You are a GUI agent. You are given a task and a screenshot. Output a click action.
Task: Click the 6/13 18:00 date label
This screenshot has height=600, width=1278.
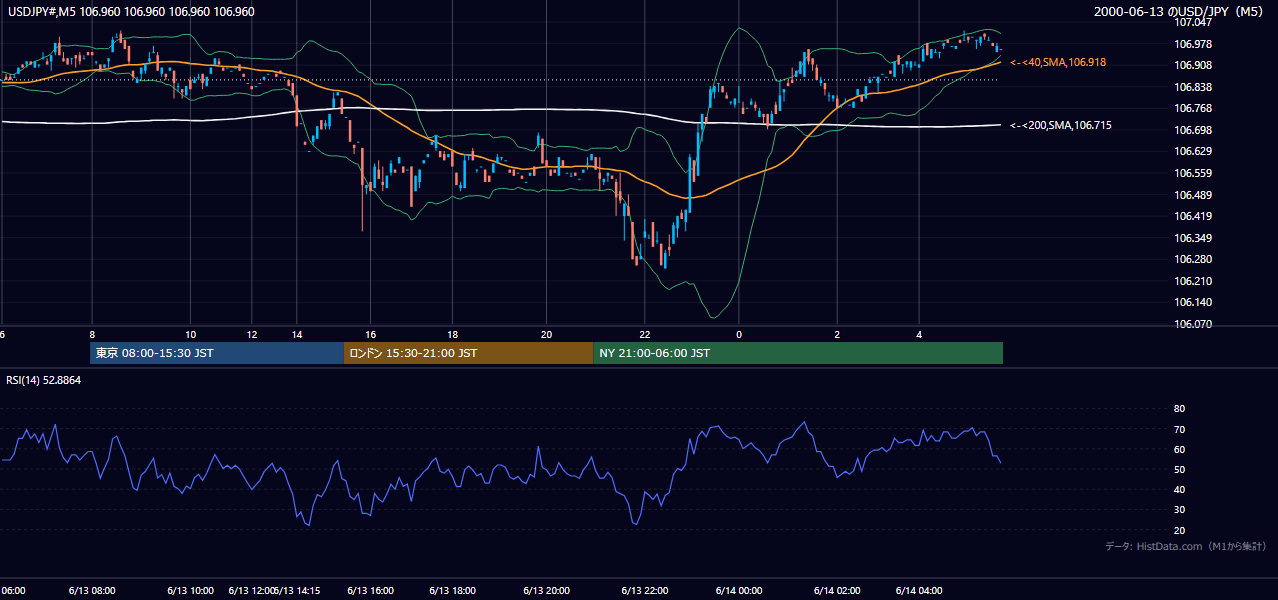452,590
